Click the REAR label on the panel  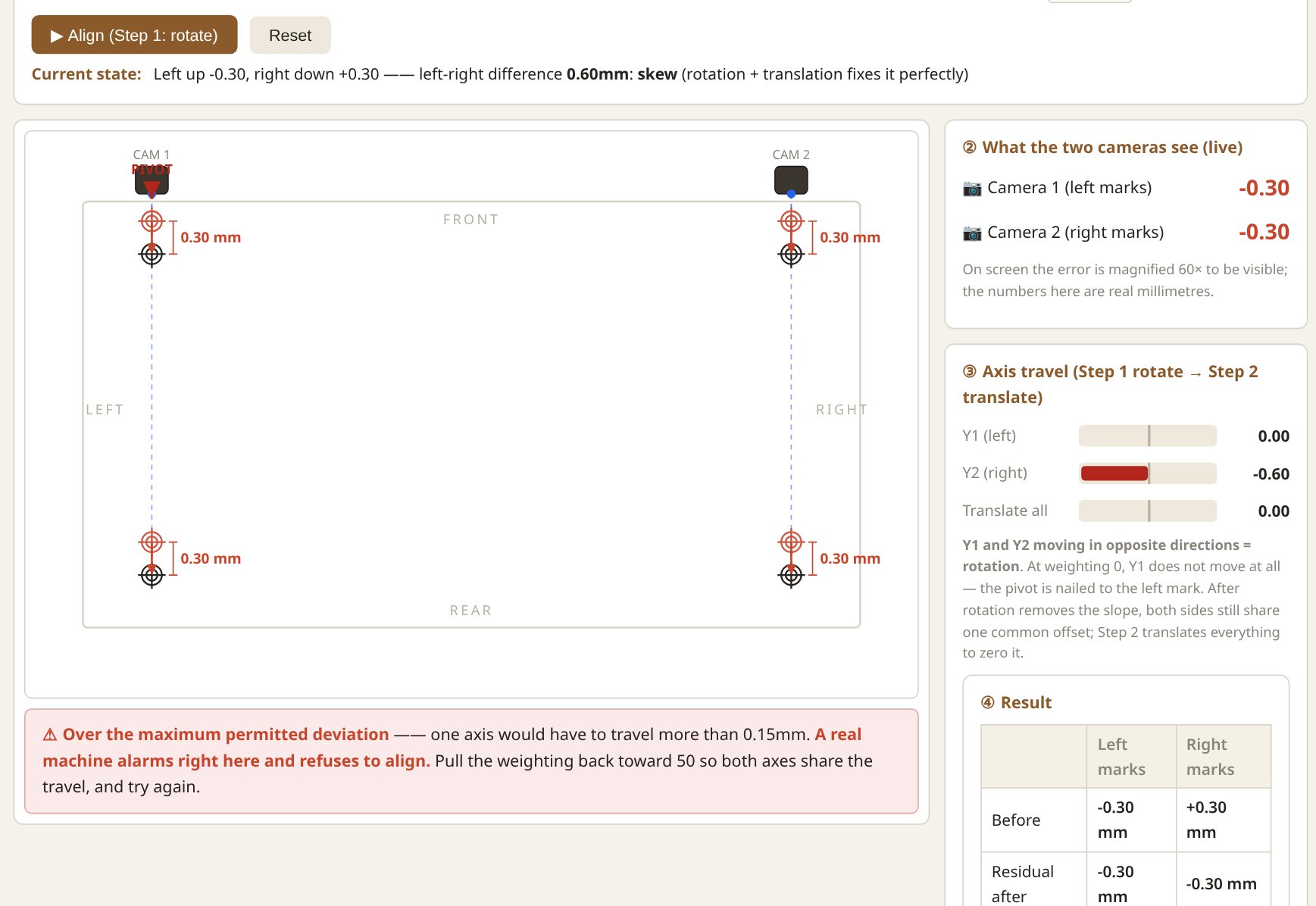coord(470,611)
